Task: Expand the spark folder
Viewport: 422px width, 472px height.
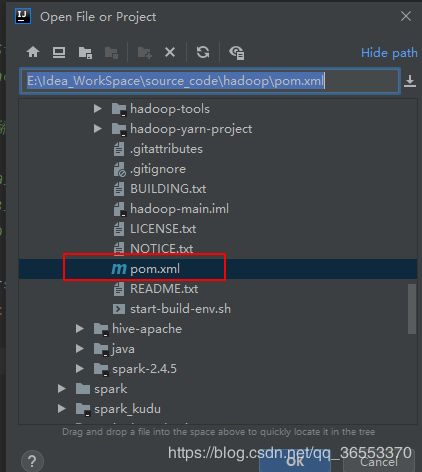Action: [62, 389]
